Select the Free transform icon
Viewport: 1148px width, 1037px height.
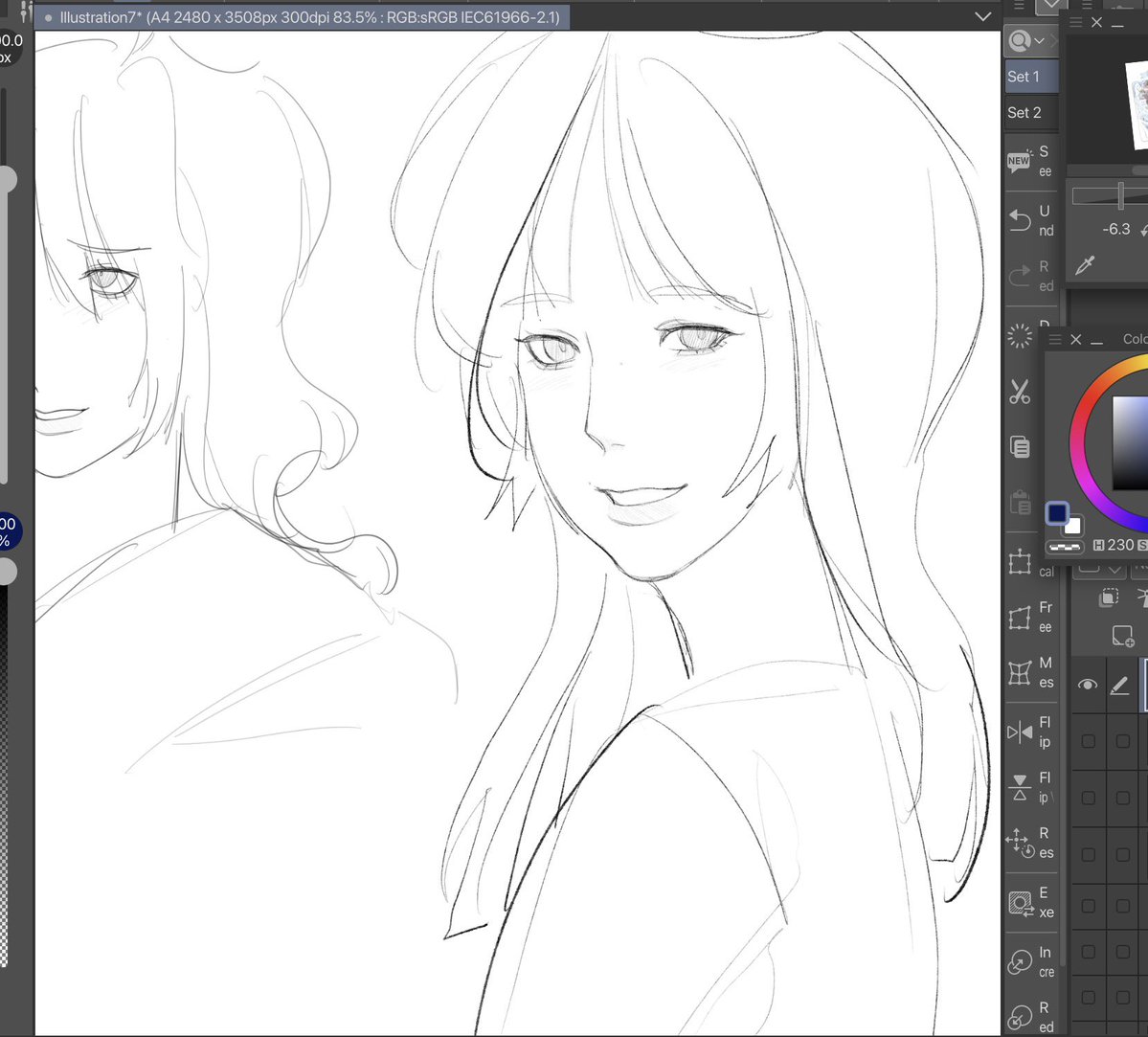(1019, 618)
